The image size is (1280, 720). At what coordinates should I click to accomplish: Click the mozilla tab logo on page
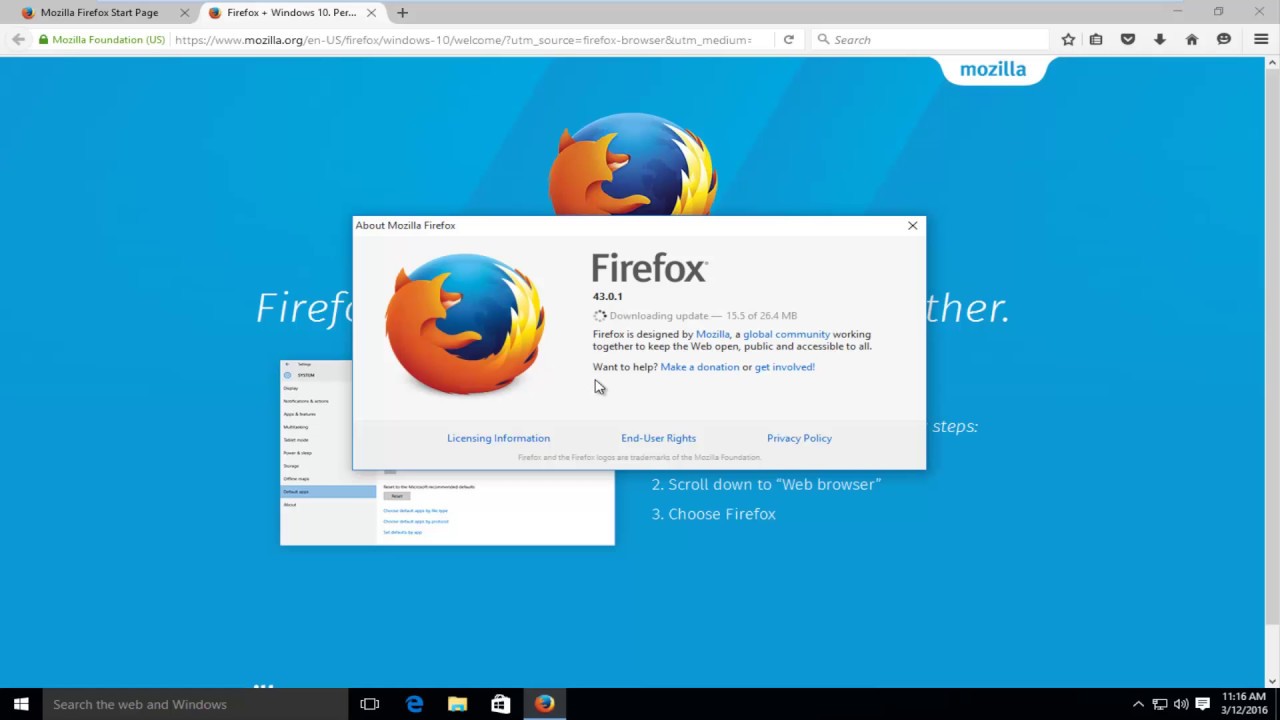(993, 70)
